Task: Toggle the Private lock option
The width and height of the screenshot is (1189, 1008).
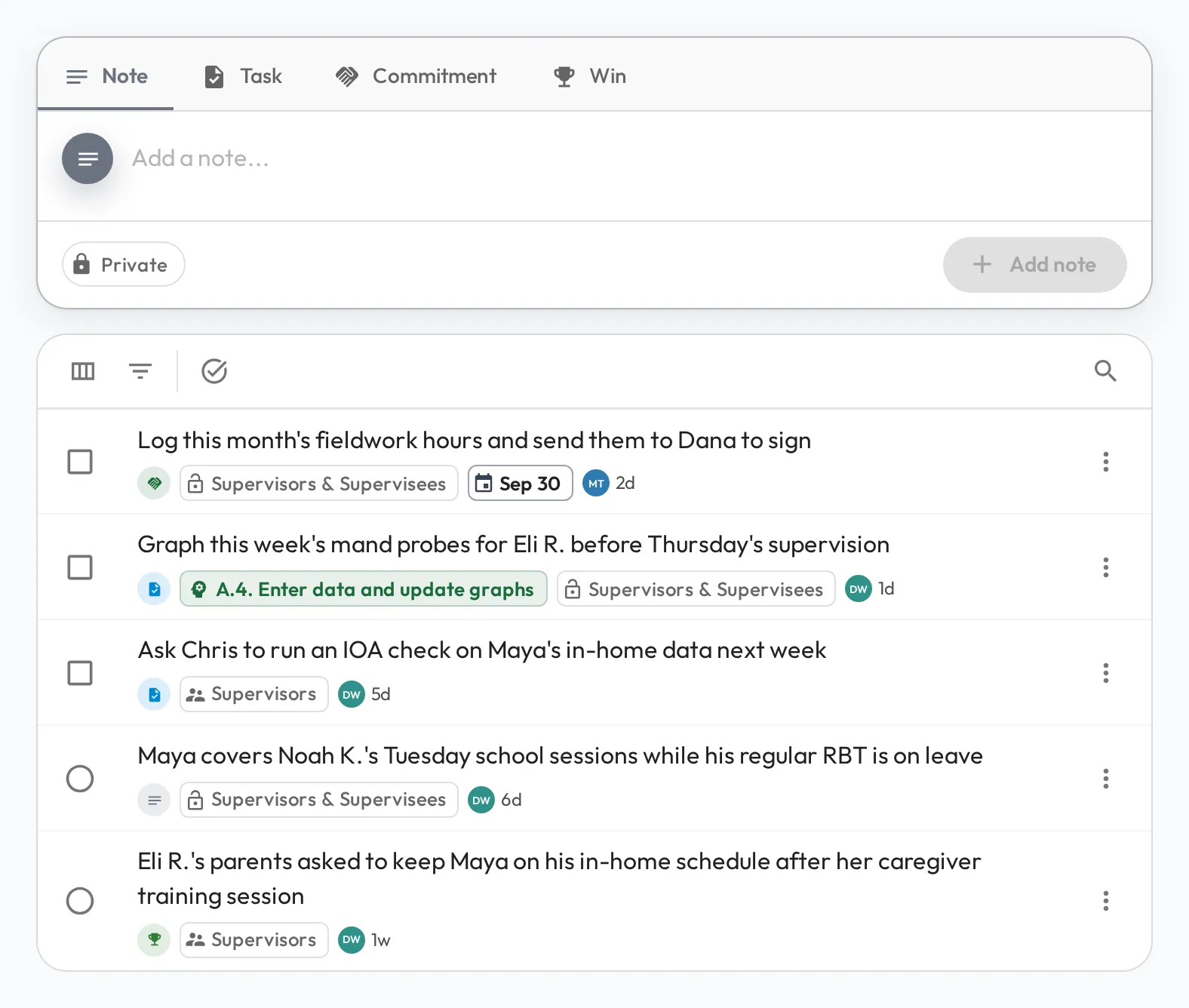Action: [124, 264]
